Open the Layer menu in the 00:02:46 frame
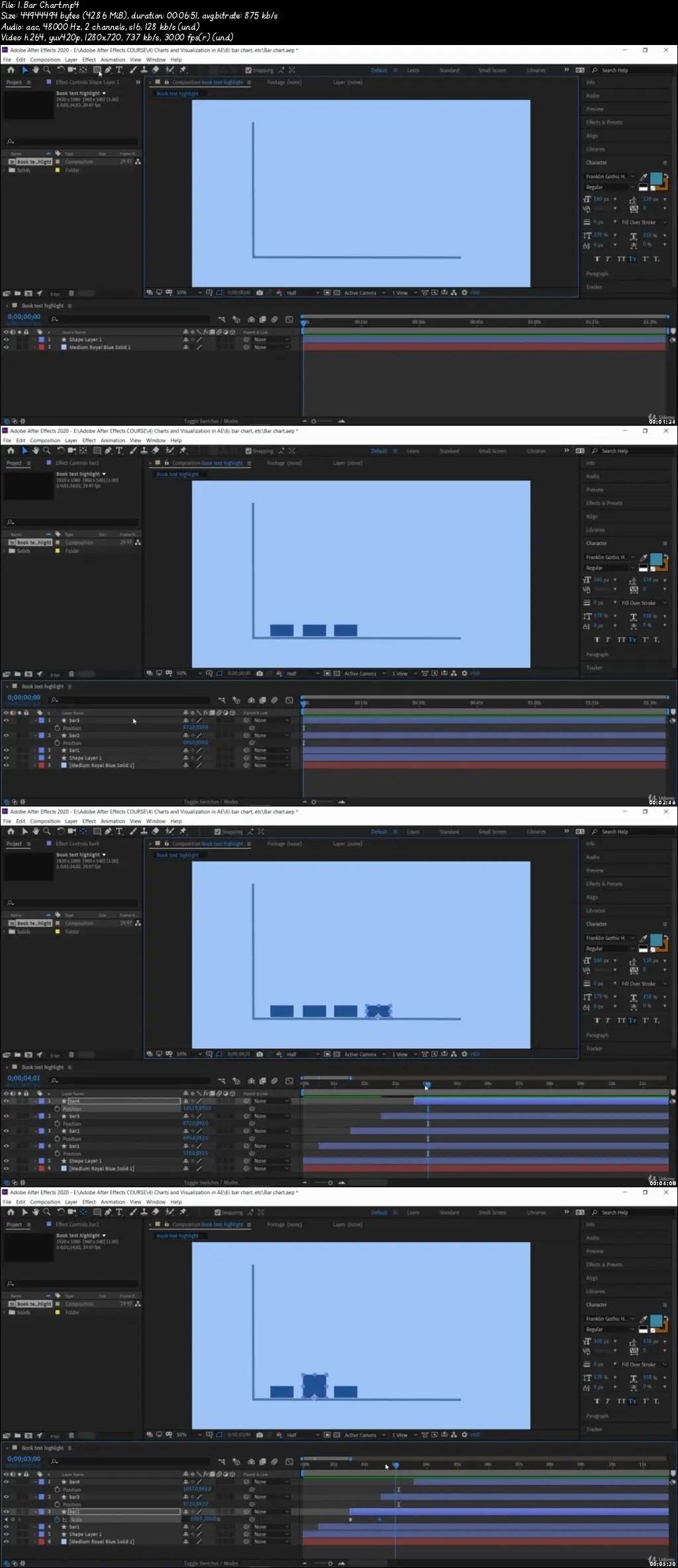The image size is (678, 1568). [x=71, y=440]
